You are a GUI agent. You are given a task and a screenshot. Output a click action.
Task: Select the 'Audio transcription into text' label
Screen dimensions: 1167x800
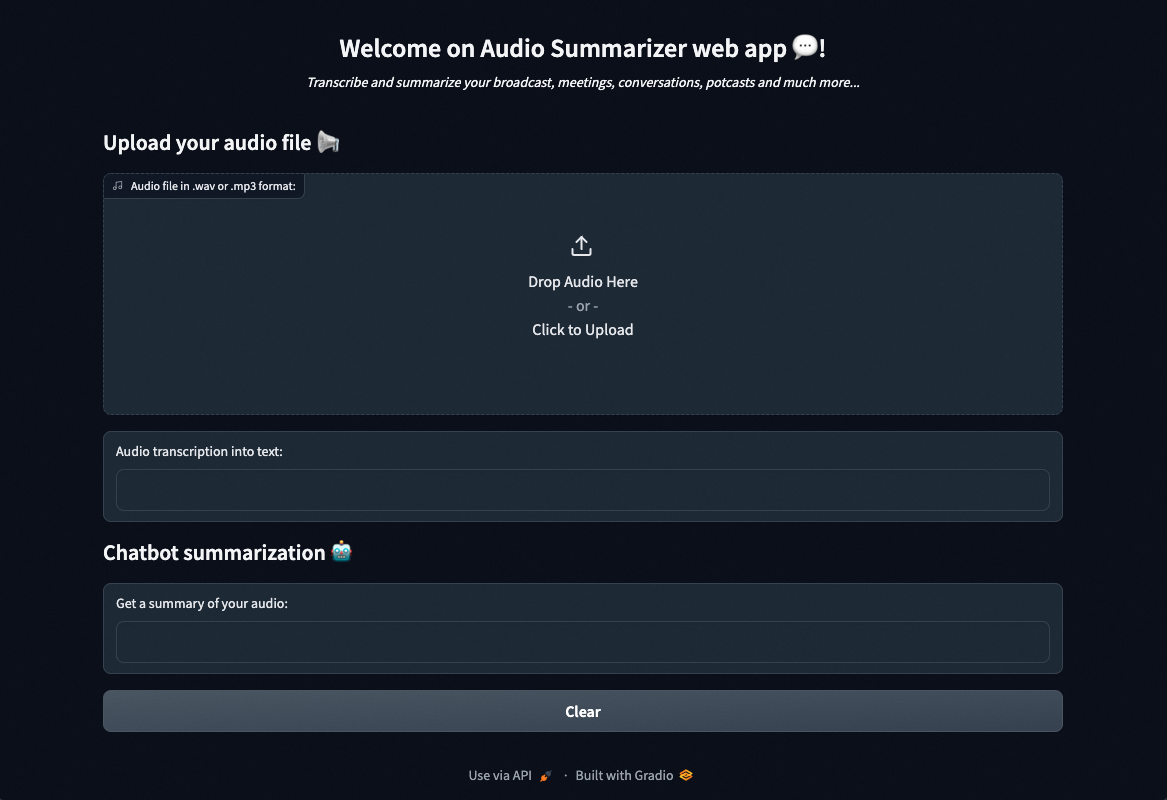[198, 451]
